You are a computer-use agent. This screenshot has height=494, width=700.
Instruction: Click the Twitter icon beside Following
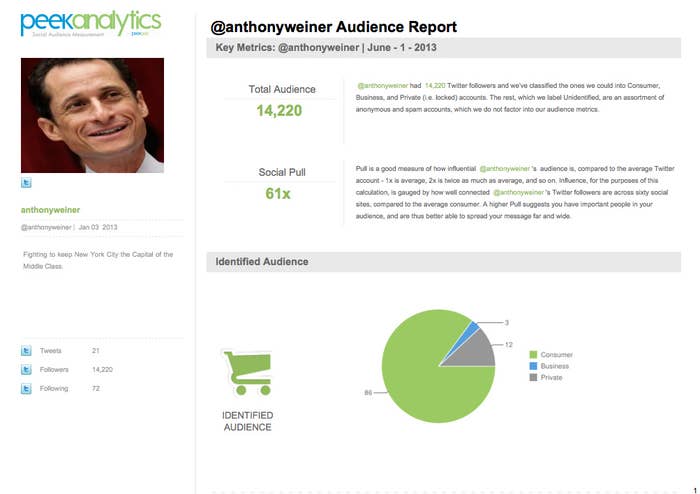tap(26, 389)
